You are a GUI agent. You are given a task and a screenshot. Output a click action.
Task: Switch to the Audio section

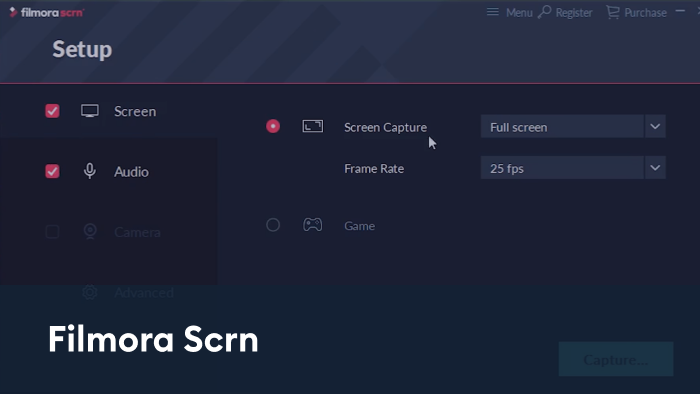point(131,172)
